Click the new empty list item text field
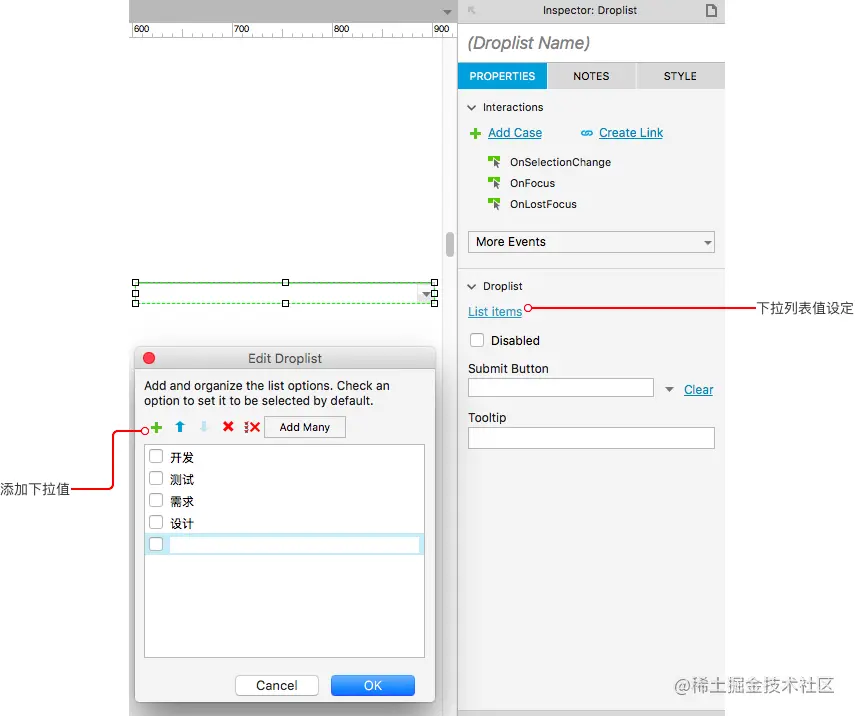Screen dimensions: 855x716 pos(294,544)
